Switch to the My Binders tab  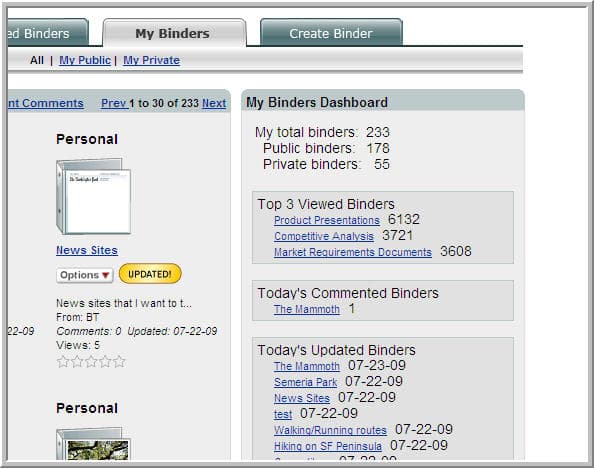tap(173, 33)
